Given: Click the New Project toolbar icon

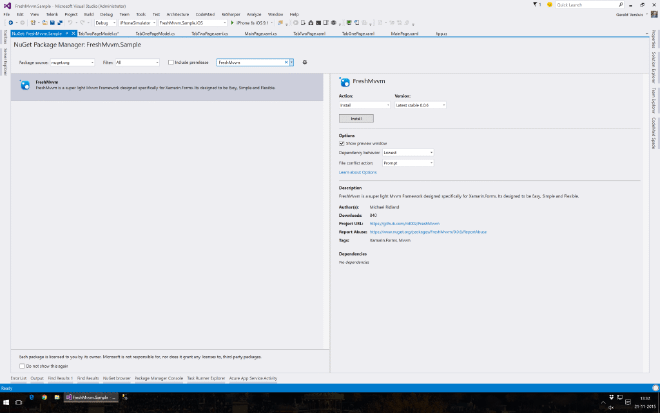Looking at the screenshot, I should pos(33,23).
